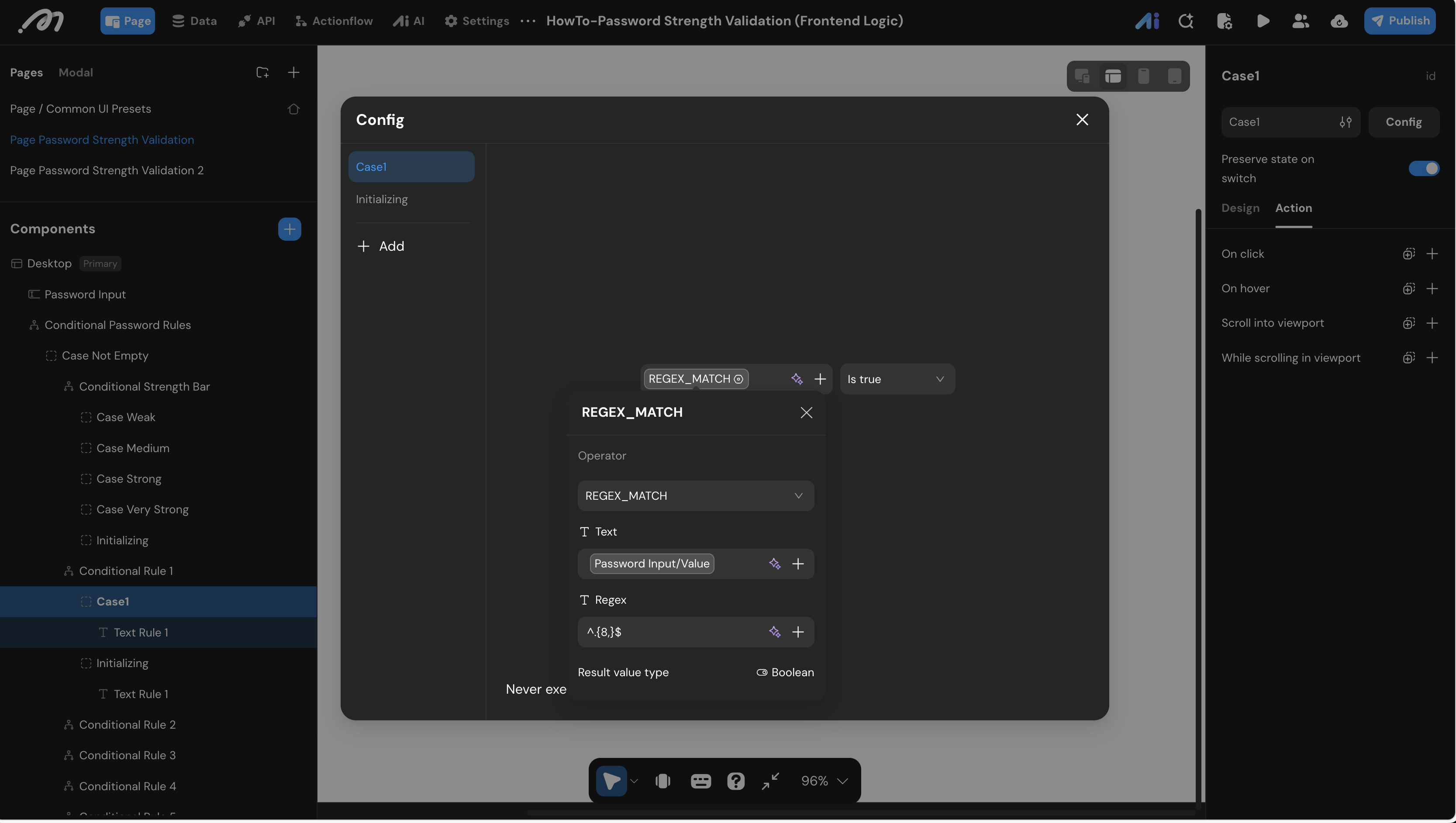Select the desktop responsive view icon
1456x823 pixels.
coord(1082,76)
